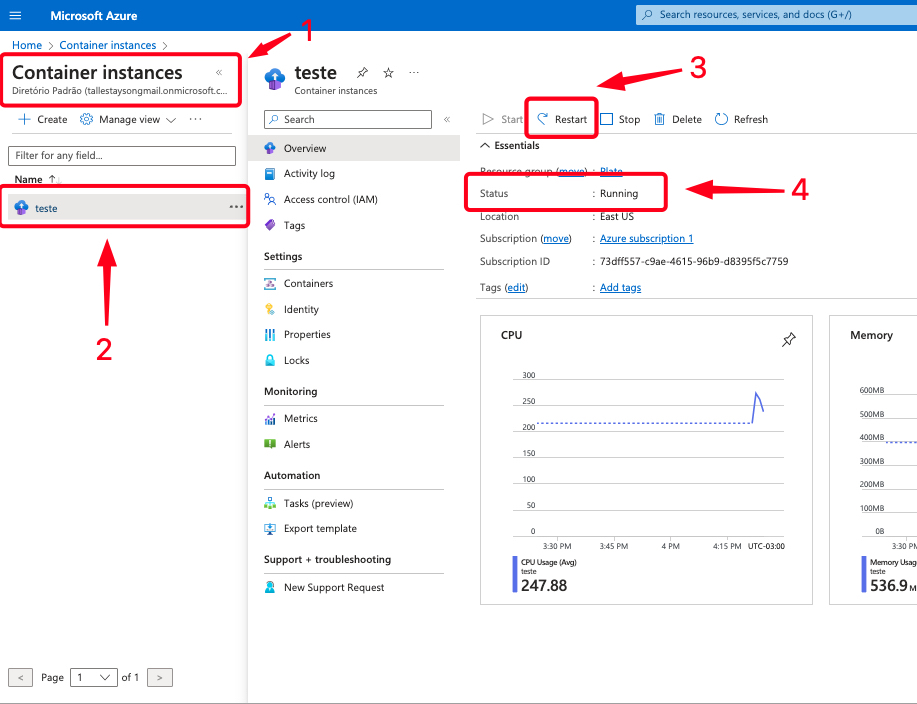The image size is (917, 704).
Task: Open more options ellipsis for teste row
Action: pos(236,207)
